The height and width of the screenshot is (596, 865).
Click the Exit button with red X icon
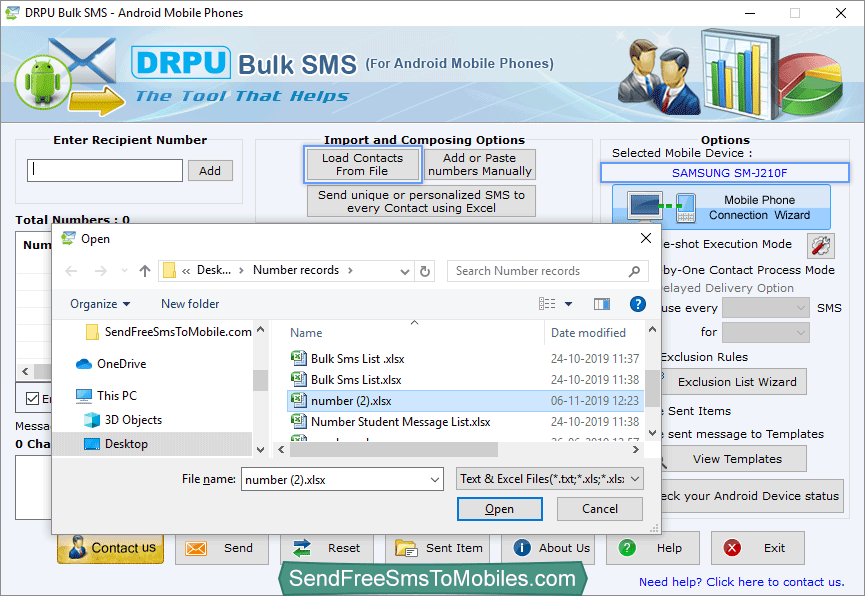pyautogui.click(x=757, y=548)
